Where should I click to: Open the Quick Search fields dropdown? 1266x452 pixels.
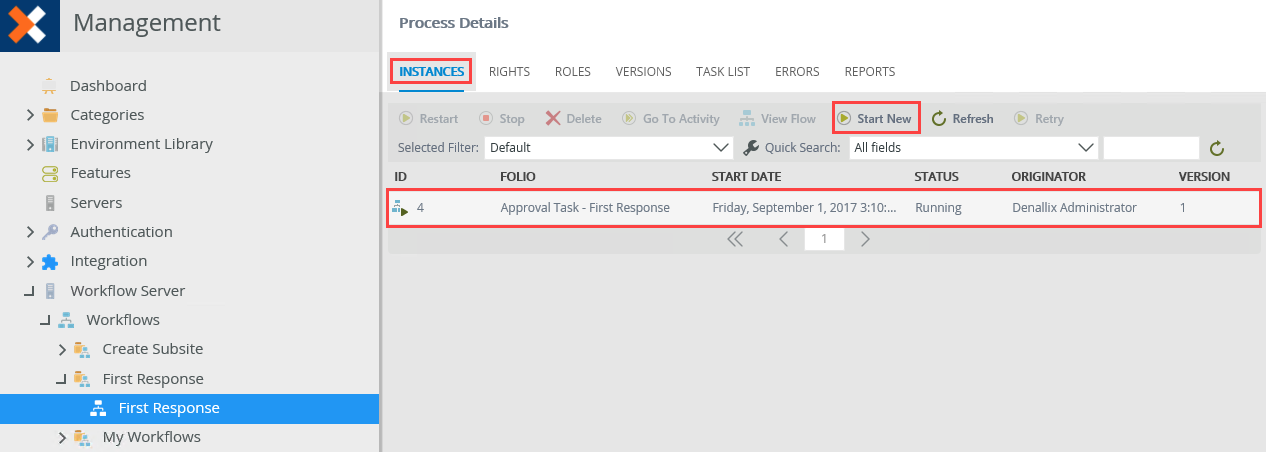click(975, 147)
